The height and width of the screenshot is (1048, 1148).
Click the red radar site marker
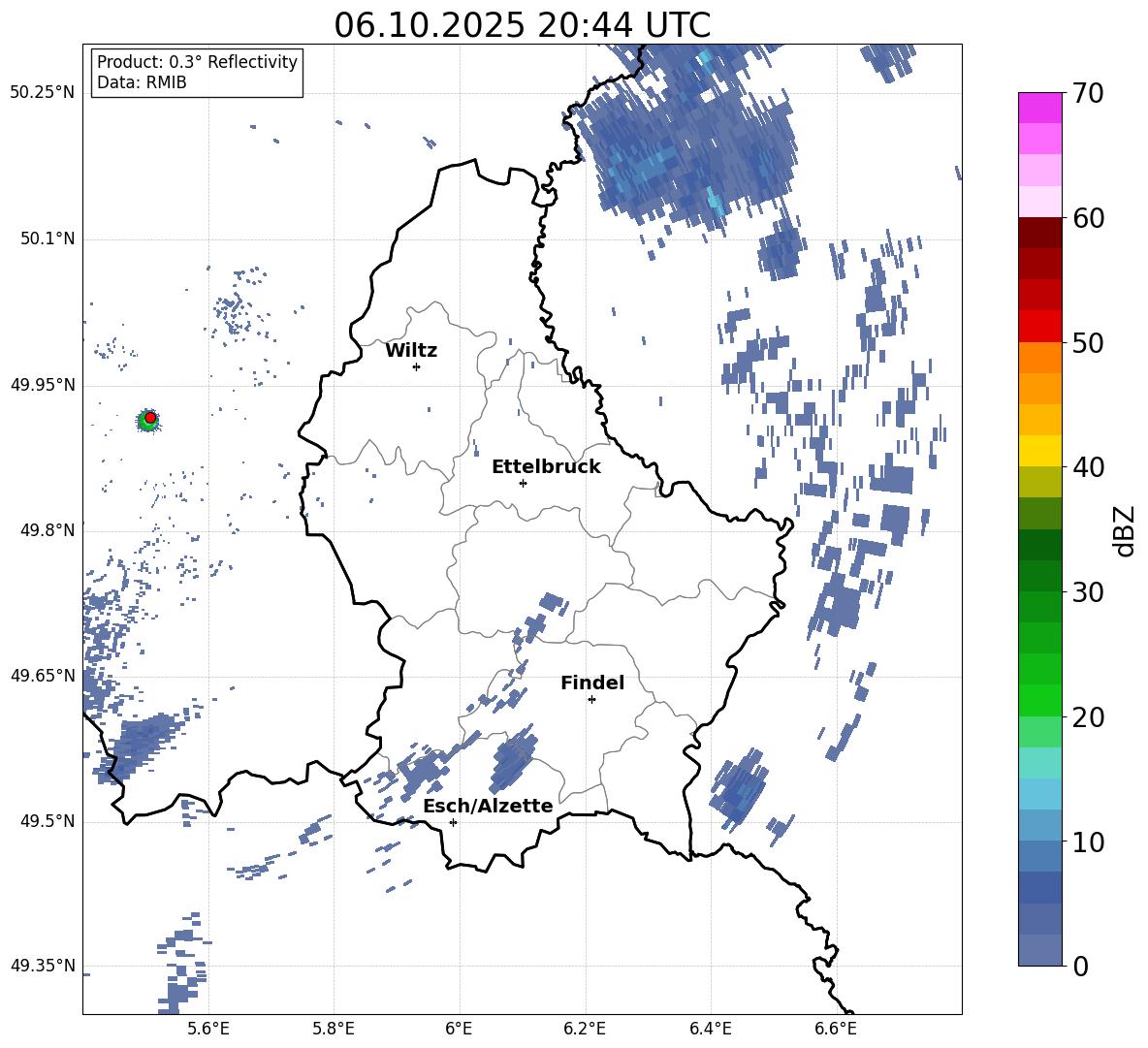pos(150,418)
